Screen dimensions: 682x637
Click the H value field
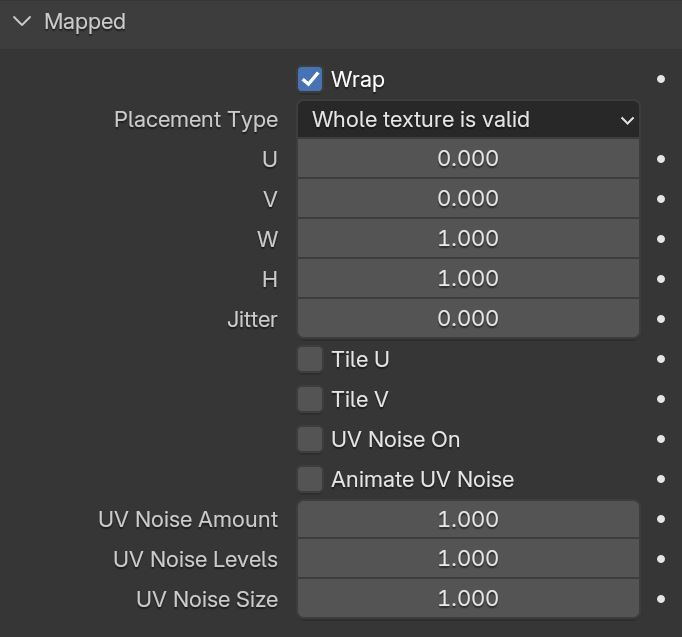point(468,279)
